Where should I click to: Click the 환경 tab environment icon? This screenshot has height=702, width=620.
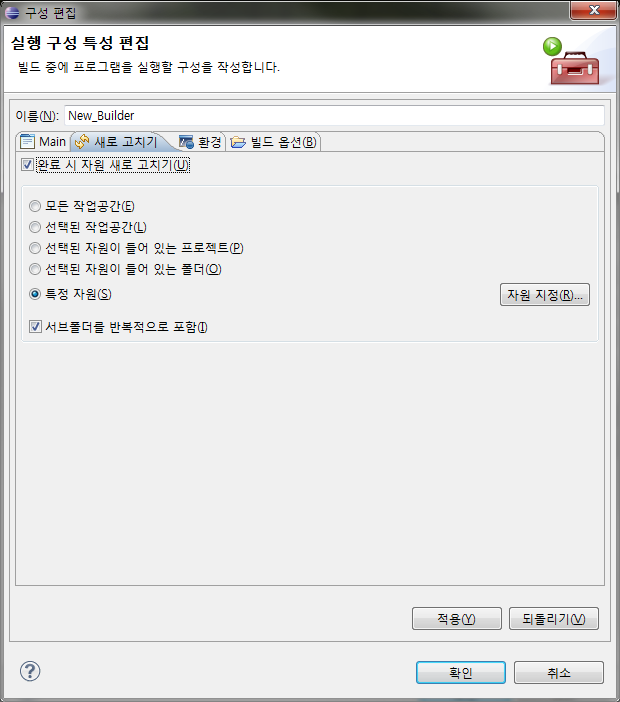pyautogui.click(x=186, y=142)
